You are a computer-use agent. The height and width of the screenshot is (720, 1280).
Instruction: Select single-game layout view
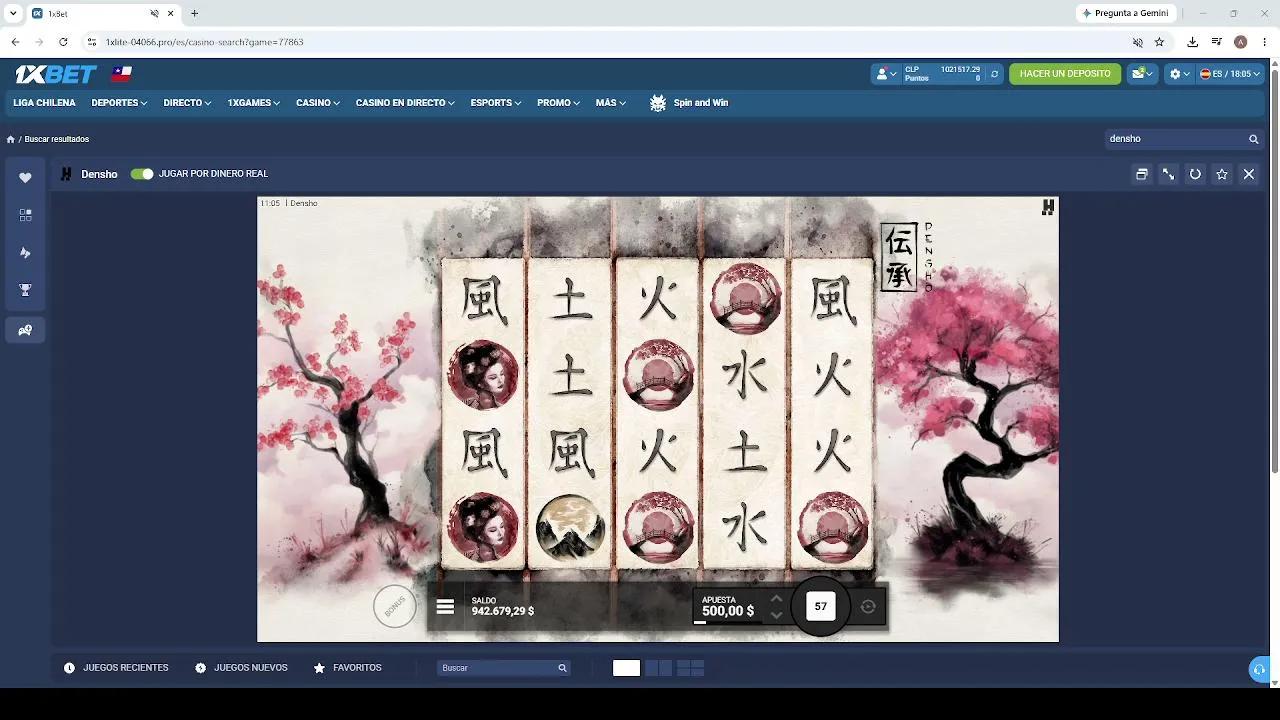click(x=626, y=668)
